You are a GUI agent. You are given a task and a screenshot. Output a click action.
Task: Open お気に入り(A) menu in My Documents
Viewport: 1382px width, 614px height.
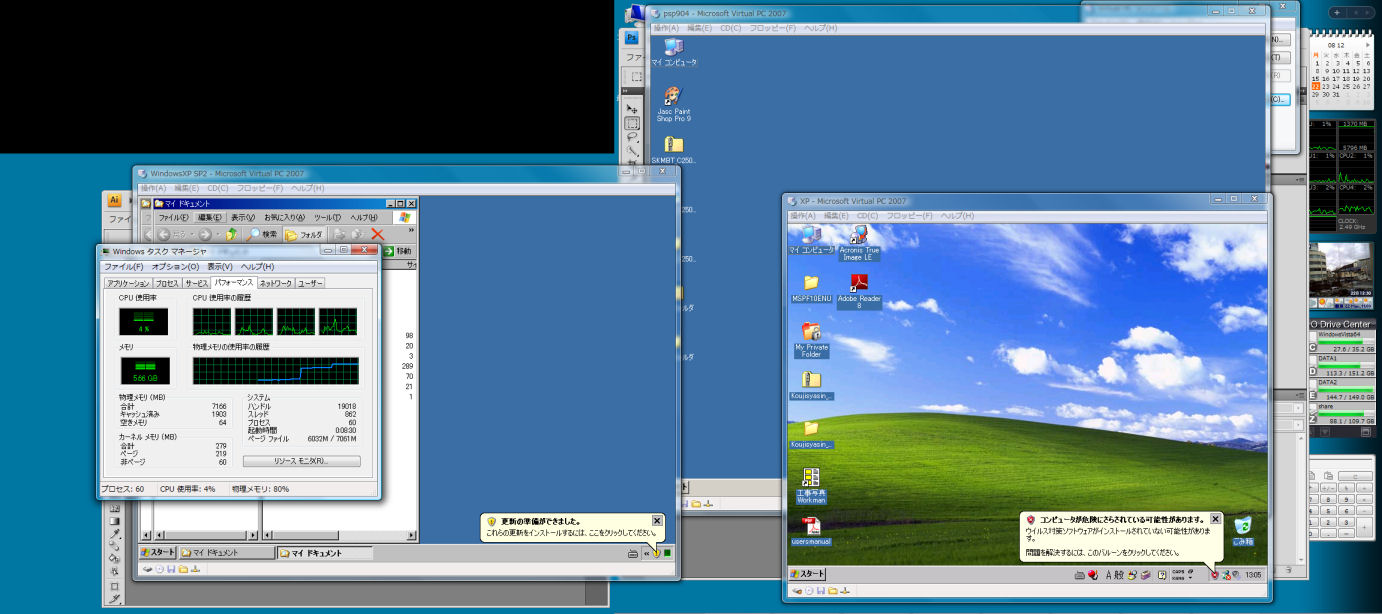[x=285, y=218]
